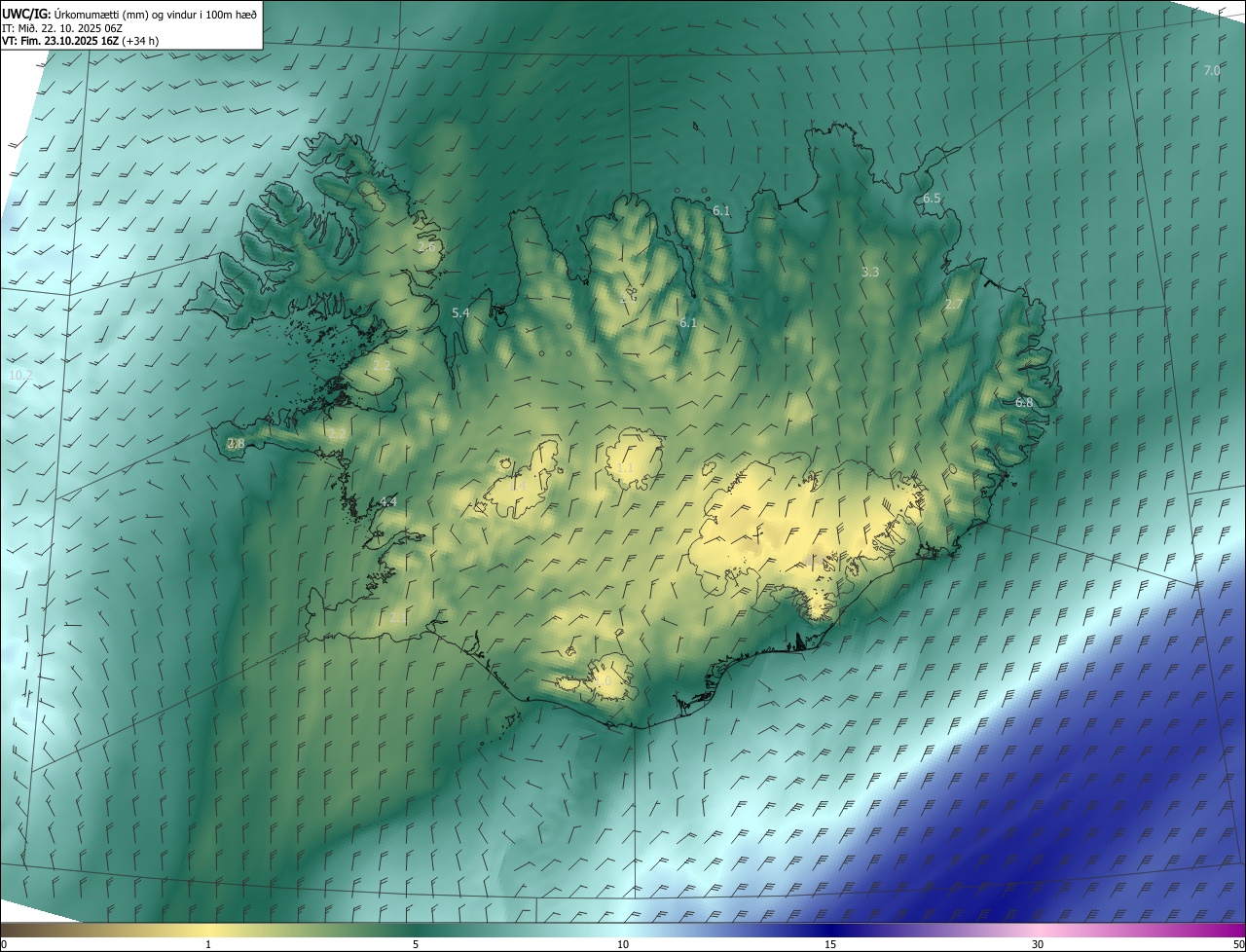Screen dimensions: 1246x952
Task: Click the 6.8 value on the map
Action: [1024, 402]
